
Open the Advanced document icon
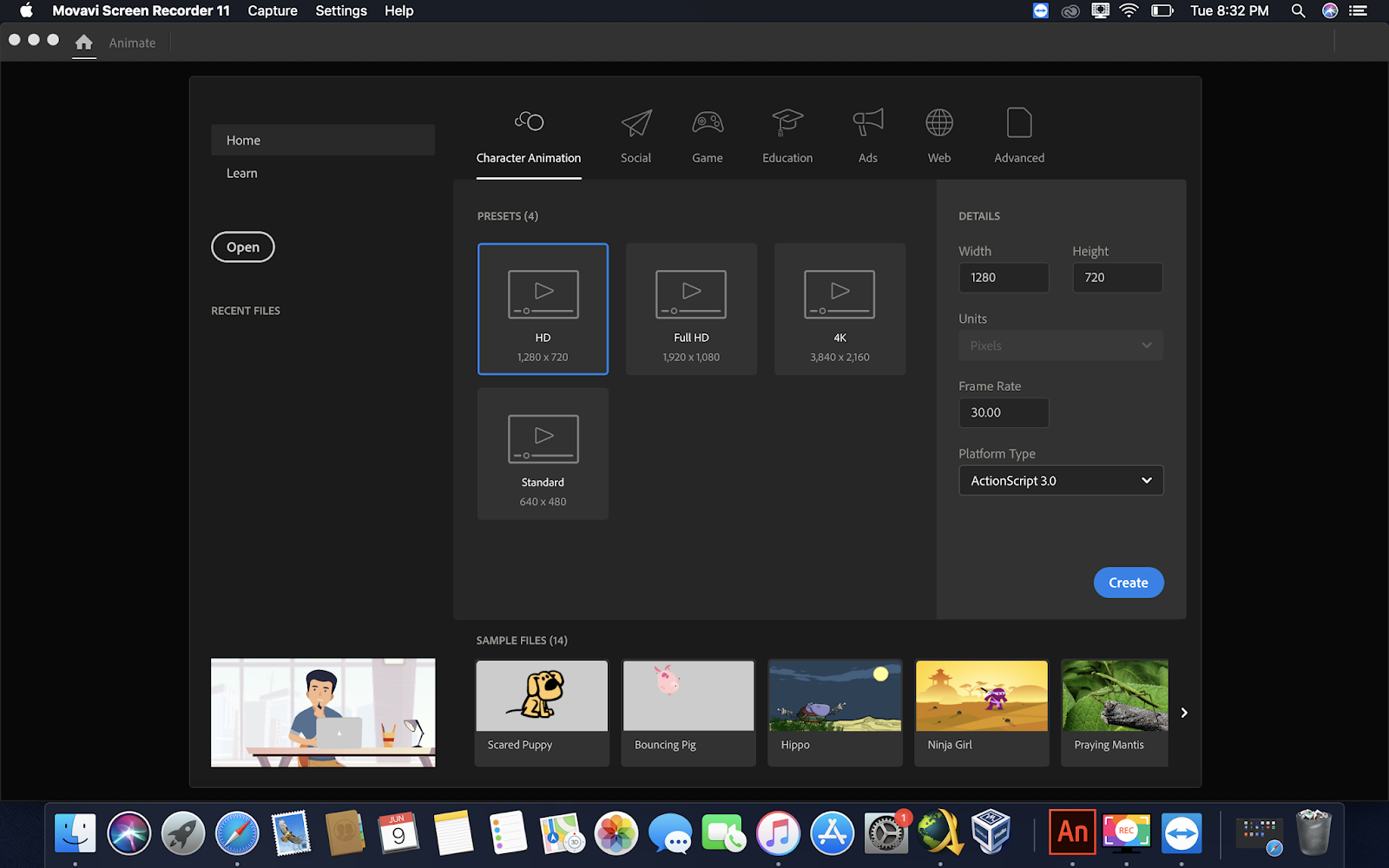coord(1019,122)
